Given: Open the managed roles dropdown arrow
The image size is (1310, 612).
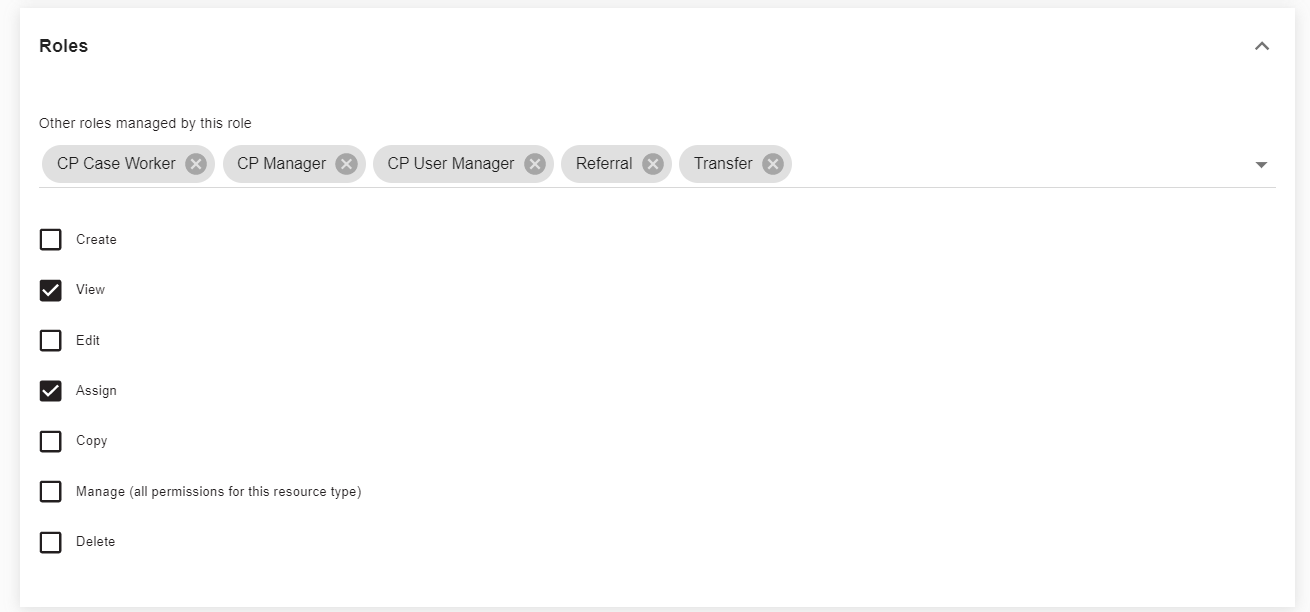Looking at the screenshot, I should click(x=1261, y=165).
